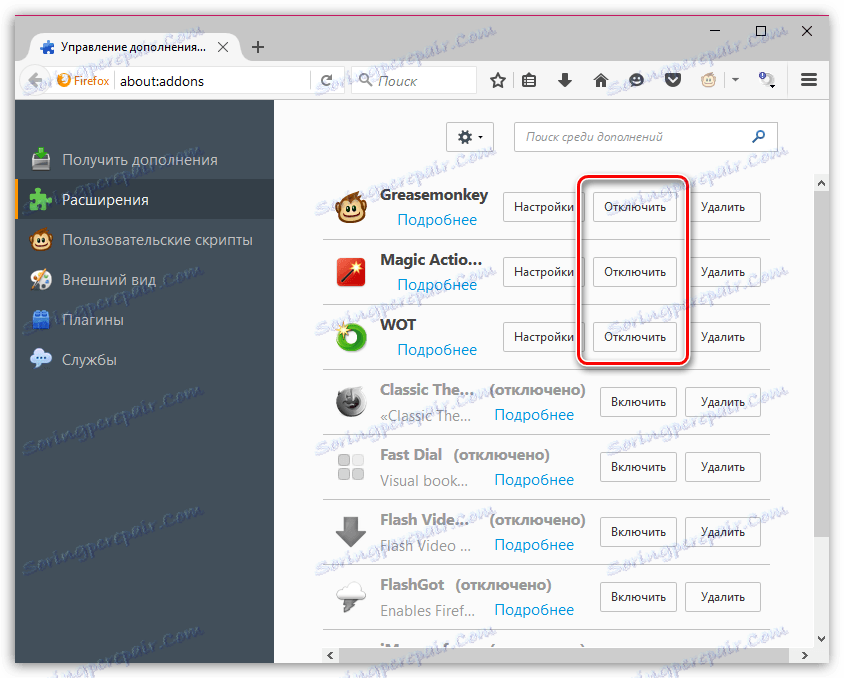Focus the add-ons search field
This screenshot has width=844, height=678.
[x=645, y=137]
